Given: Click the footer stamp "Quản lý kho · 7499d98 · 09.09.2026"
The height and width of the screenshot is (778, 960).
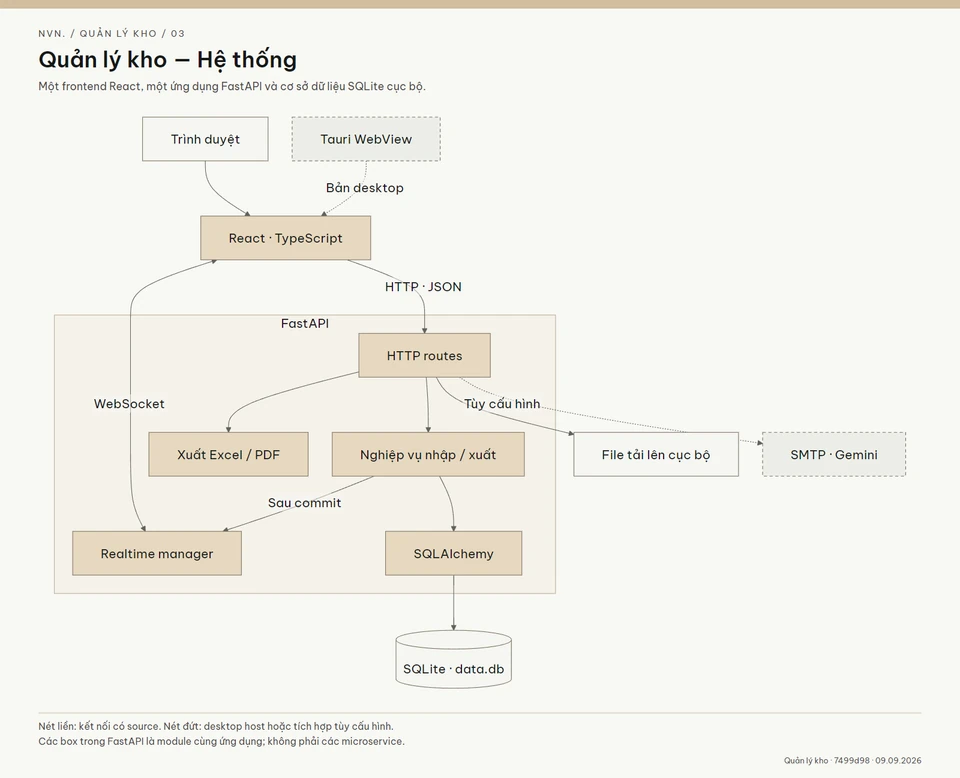Looking at the screenshot, I should point(853,760).
